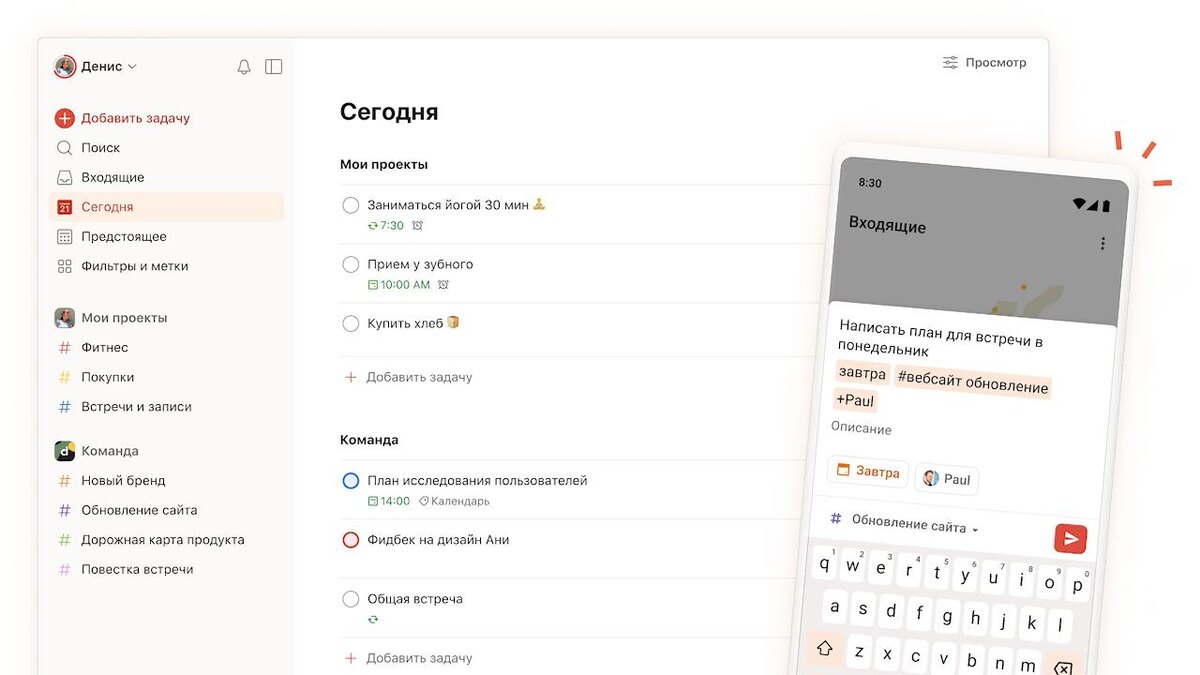1200x675 pixels.
Task: Click the alarm icon on yoga task
Action: click(418, 226)
